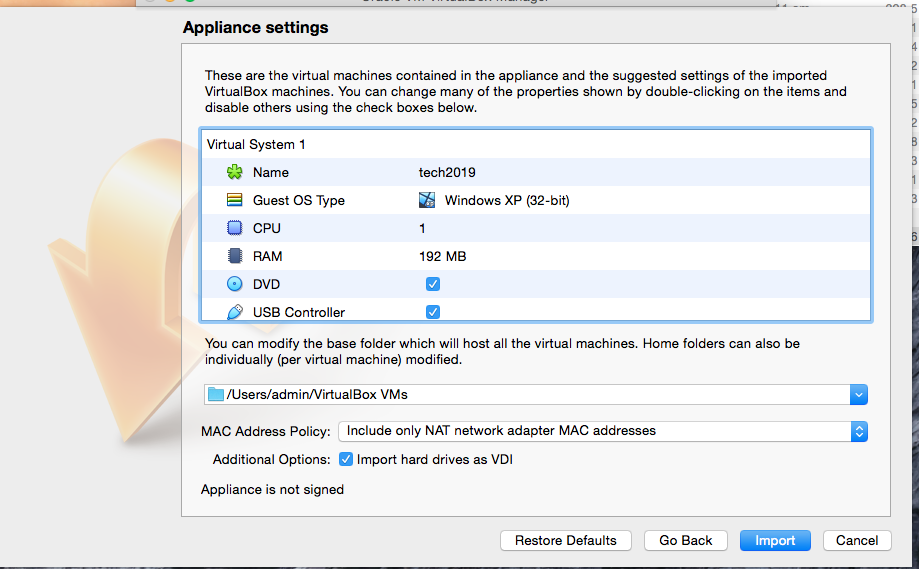
Task: Open the base folder path dropdown
Action: (x=859, y=394)
